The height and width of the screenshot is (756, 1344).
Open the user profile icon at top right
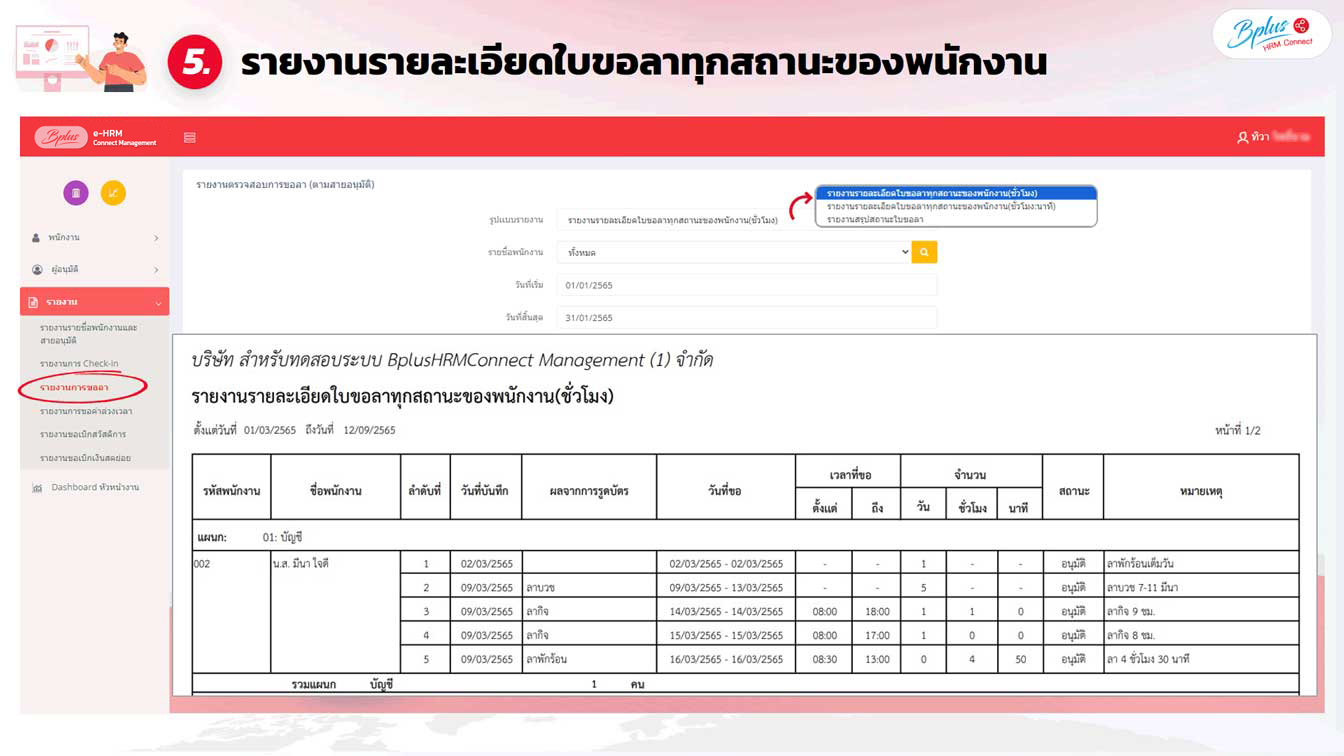coord(1243,137)
